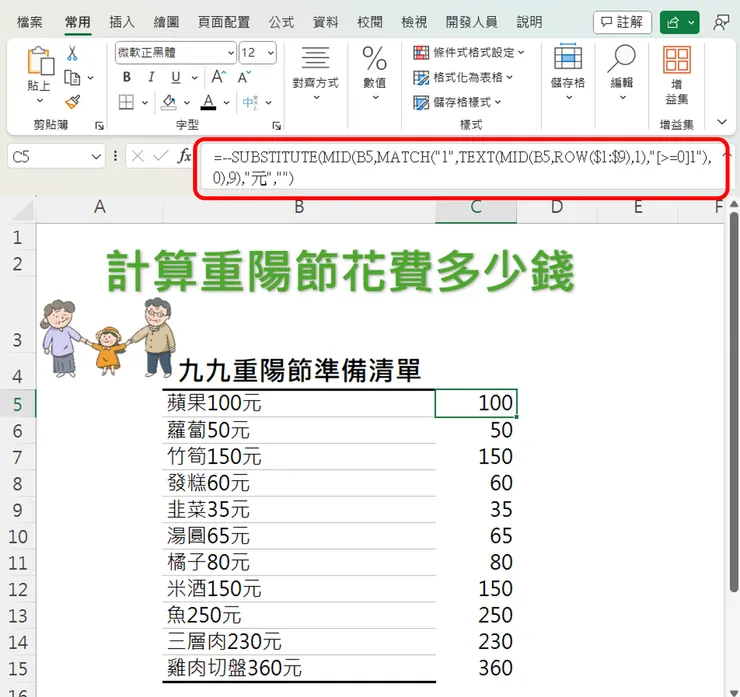Screen dimensions: 740x697
Task: Switch to the 繪圖 tab
Action: point(166,22)
